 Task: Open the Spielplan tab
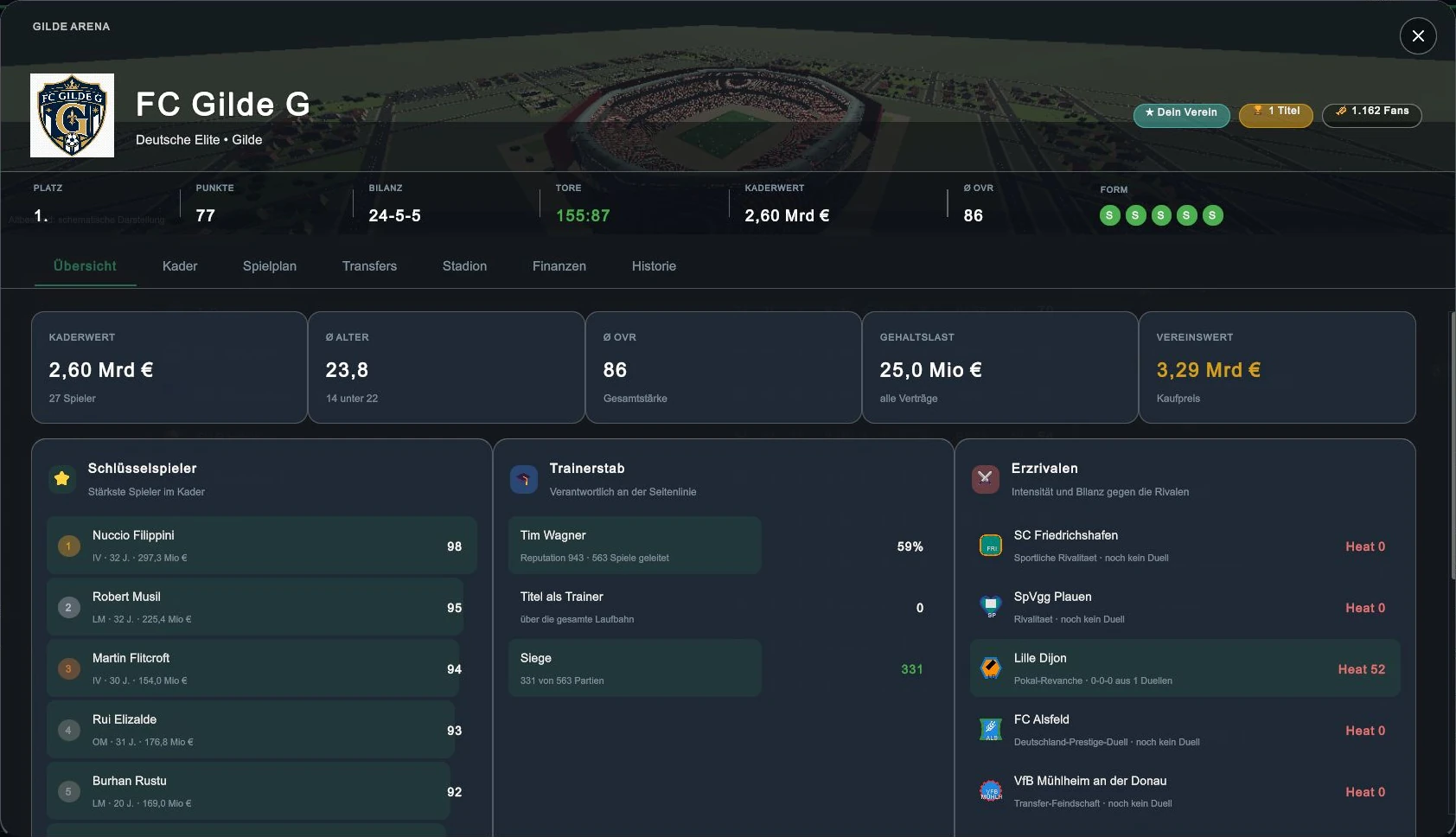point(270,266)
